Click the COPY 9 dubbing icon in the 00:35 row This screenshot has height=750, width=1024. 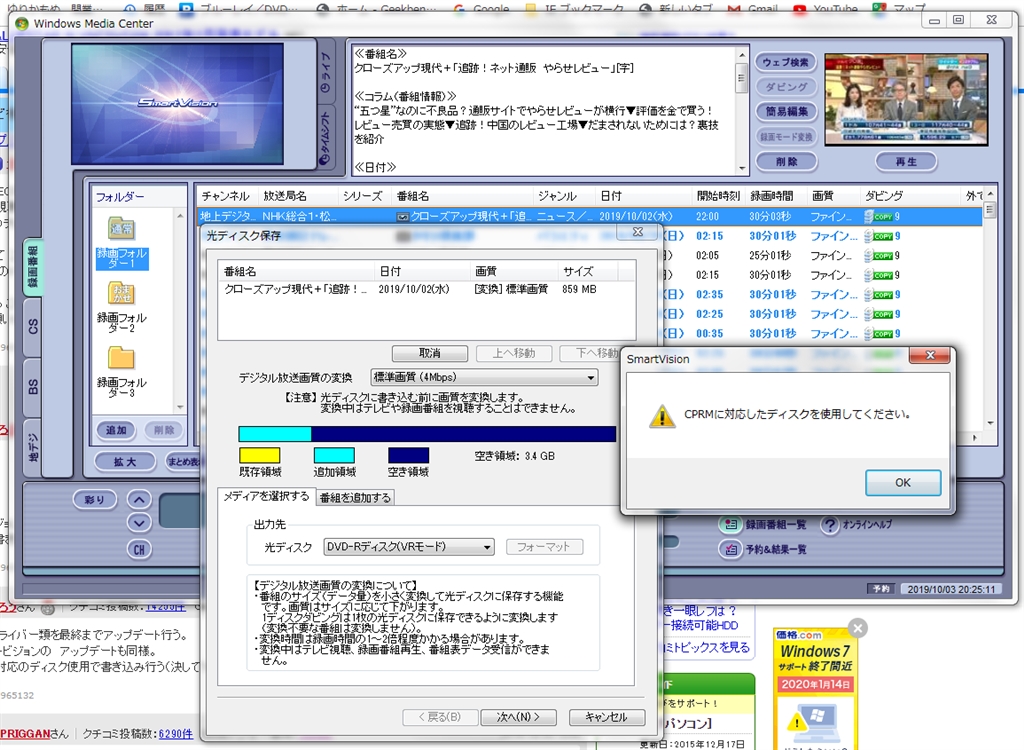882,333
